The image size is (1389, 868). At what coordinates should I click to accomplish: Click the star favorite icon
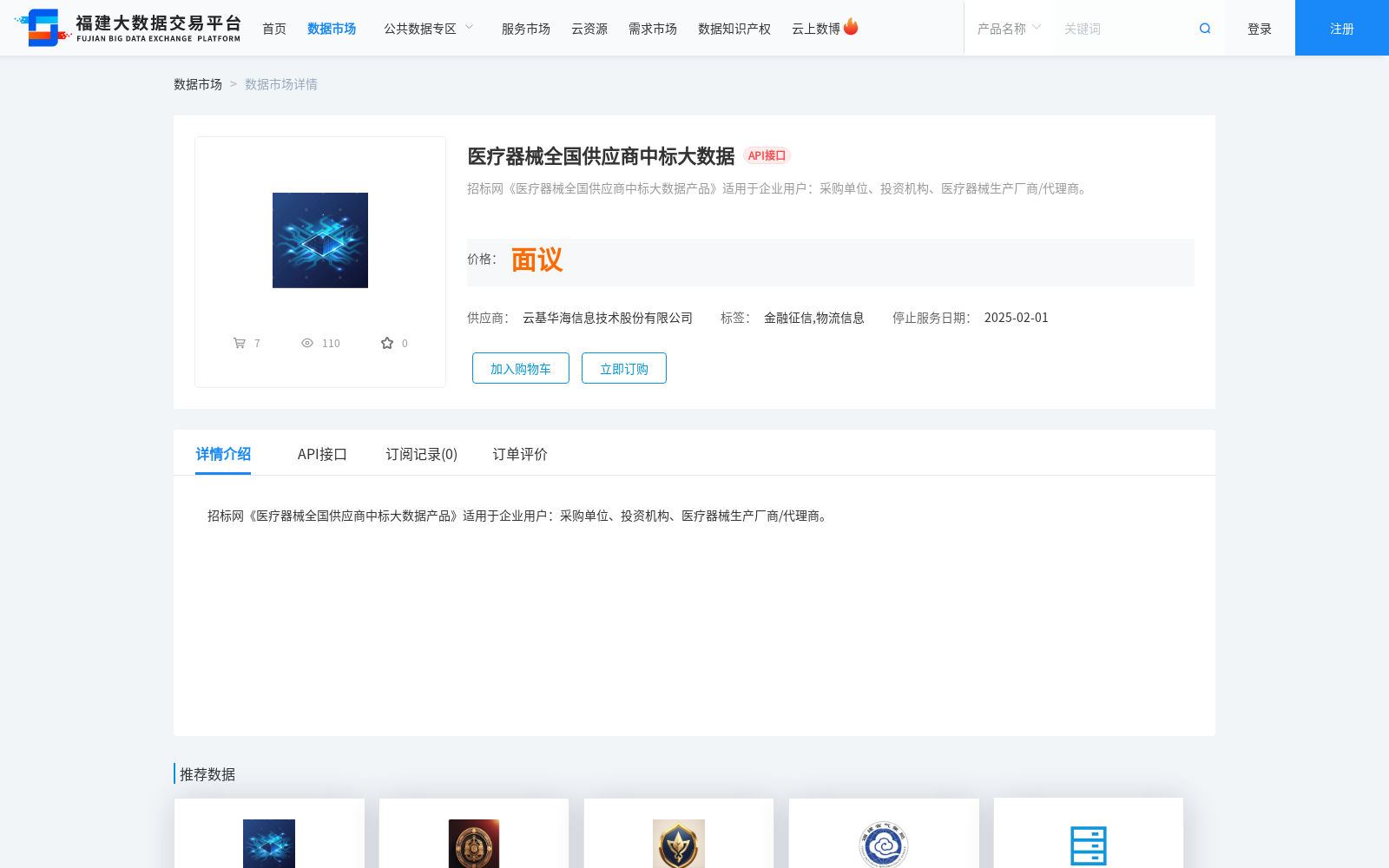[387, 343]
